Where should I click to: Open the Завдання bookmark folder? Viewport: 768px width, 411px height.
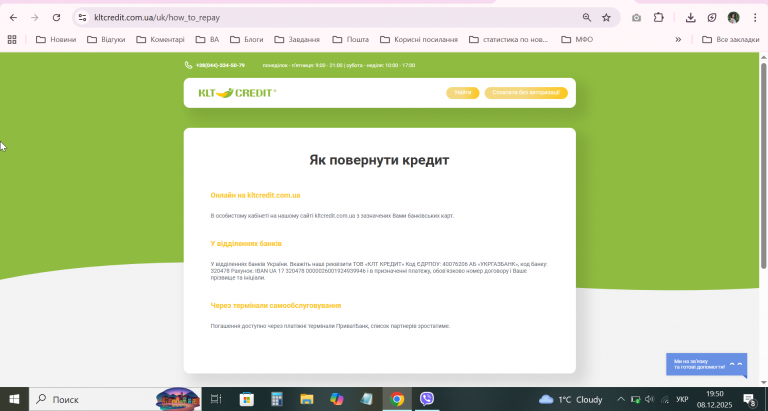(x=297, y=40)
